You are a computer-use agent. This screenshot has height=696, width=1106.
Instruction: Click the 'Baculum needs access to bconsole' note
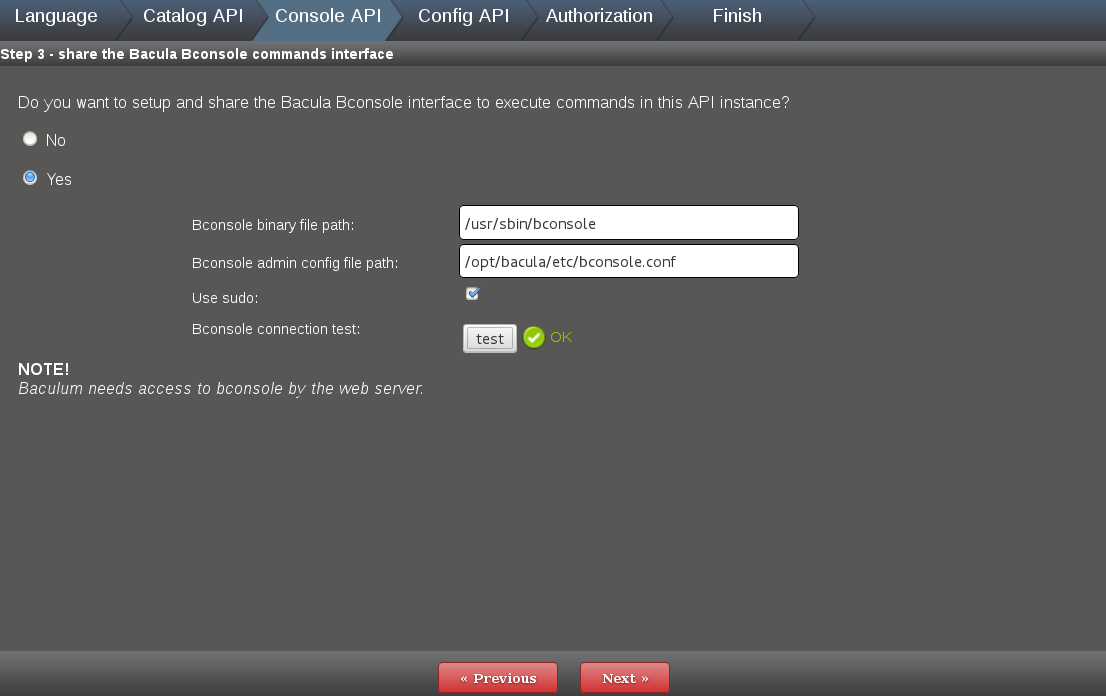(221, 389)
